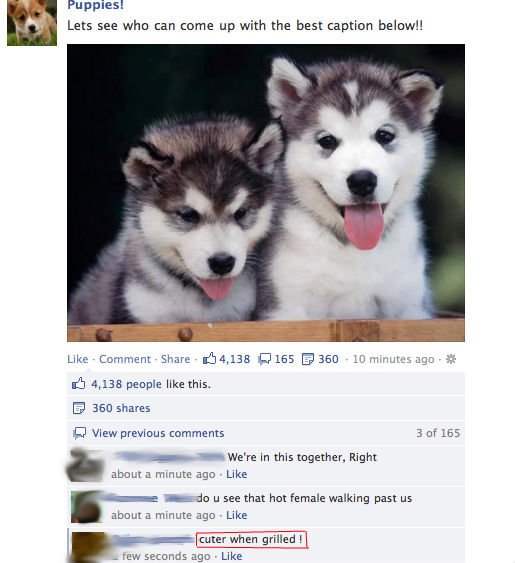
Task: Open the list of 4,138 people
Action: 126,384
